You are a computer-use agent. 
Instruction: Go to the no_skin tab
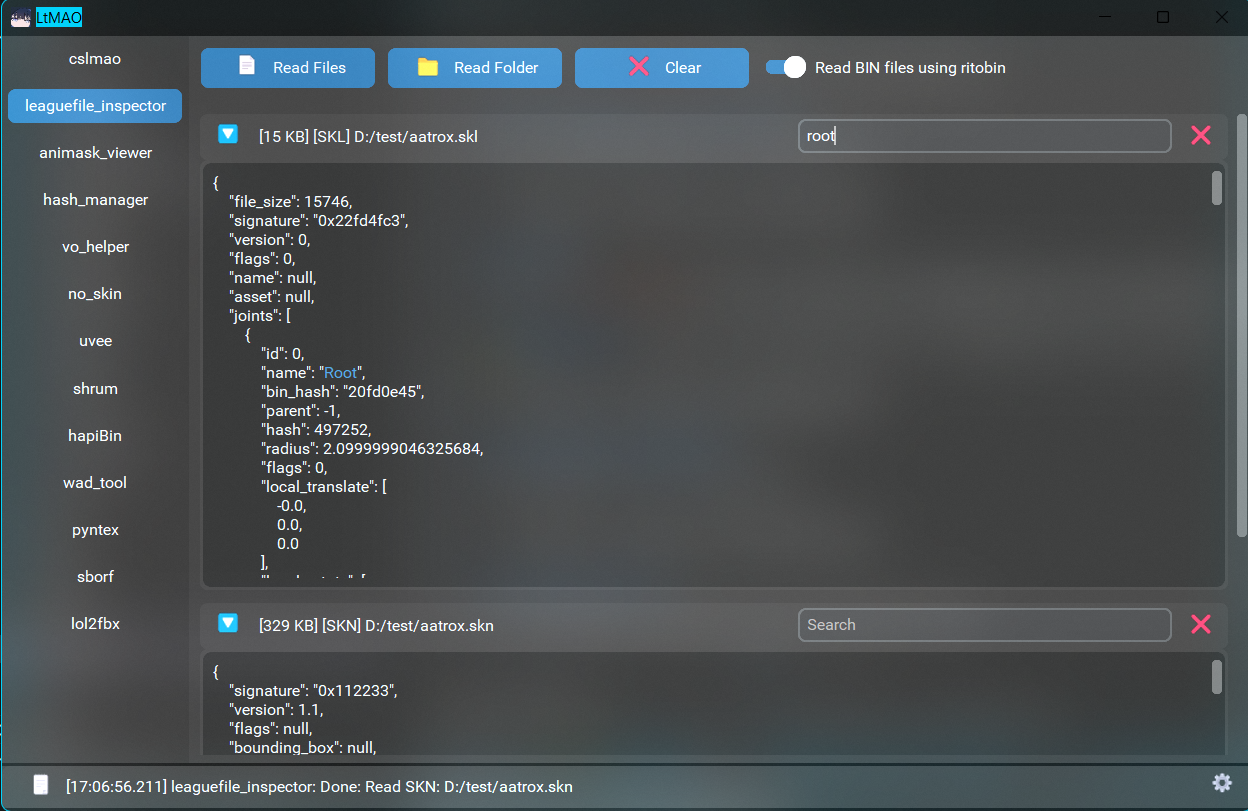point(95,293)
